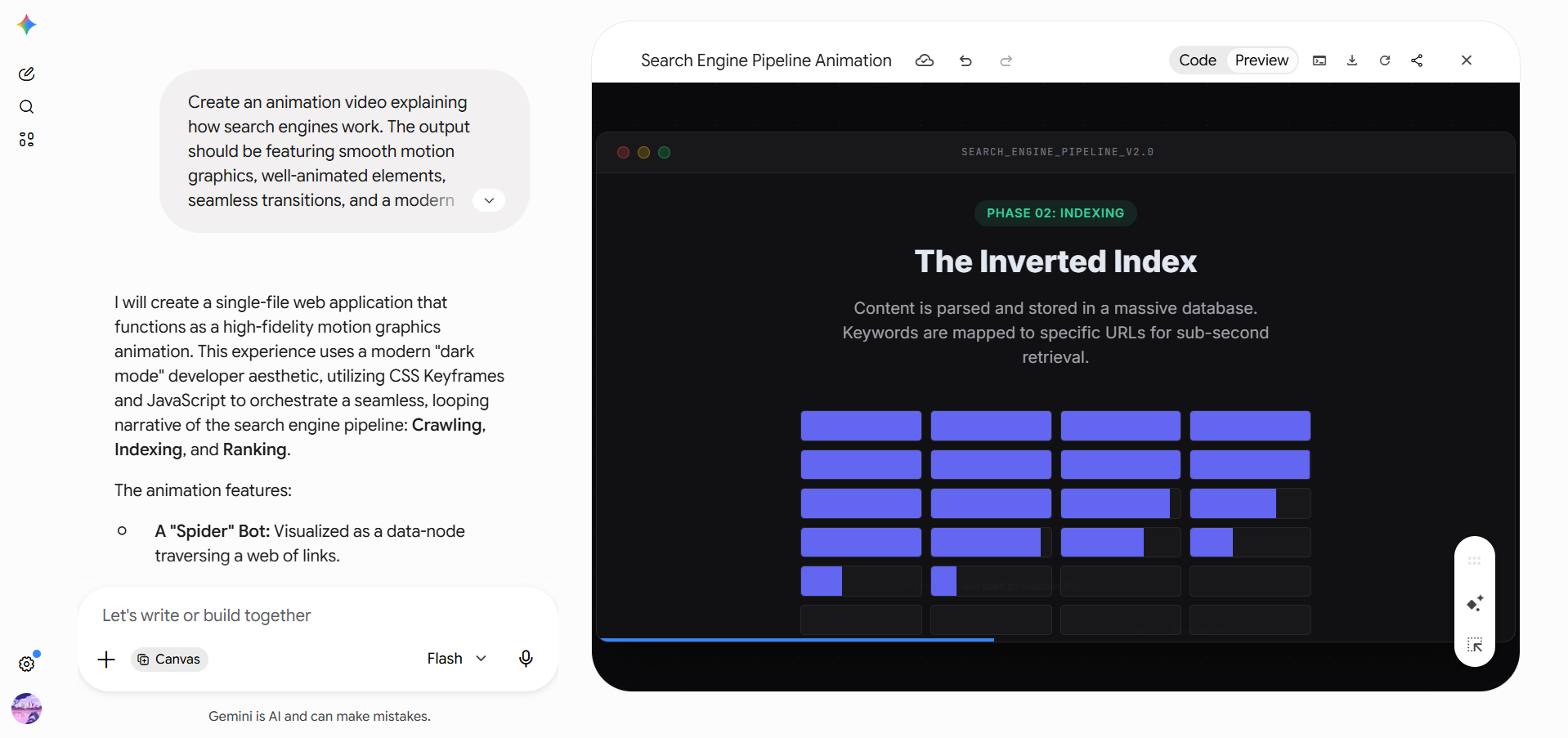Open the Flash model dropdown
The width and height of the screenshot is (1568, 738).
click(x=457, y=659)
